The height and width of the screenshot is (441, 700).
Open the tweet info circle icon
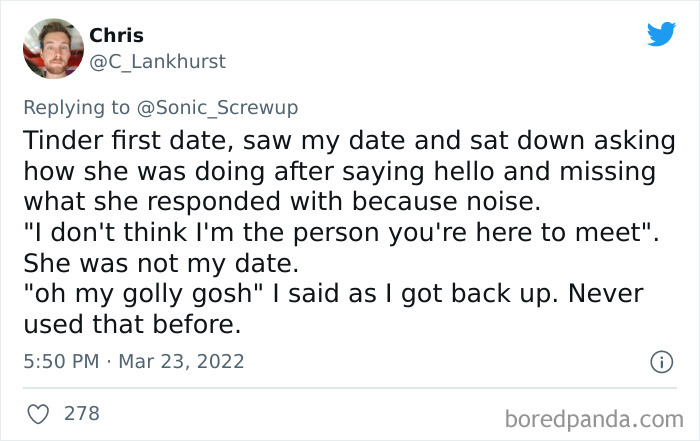[660, 362]
